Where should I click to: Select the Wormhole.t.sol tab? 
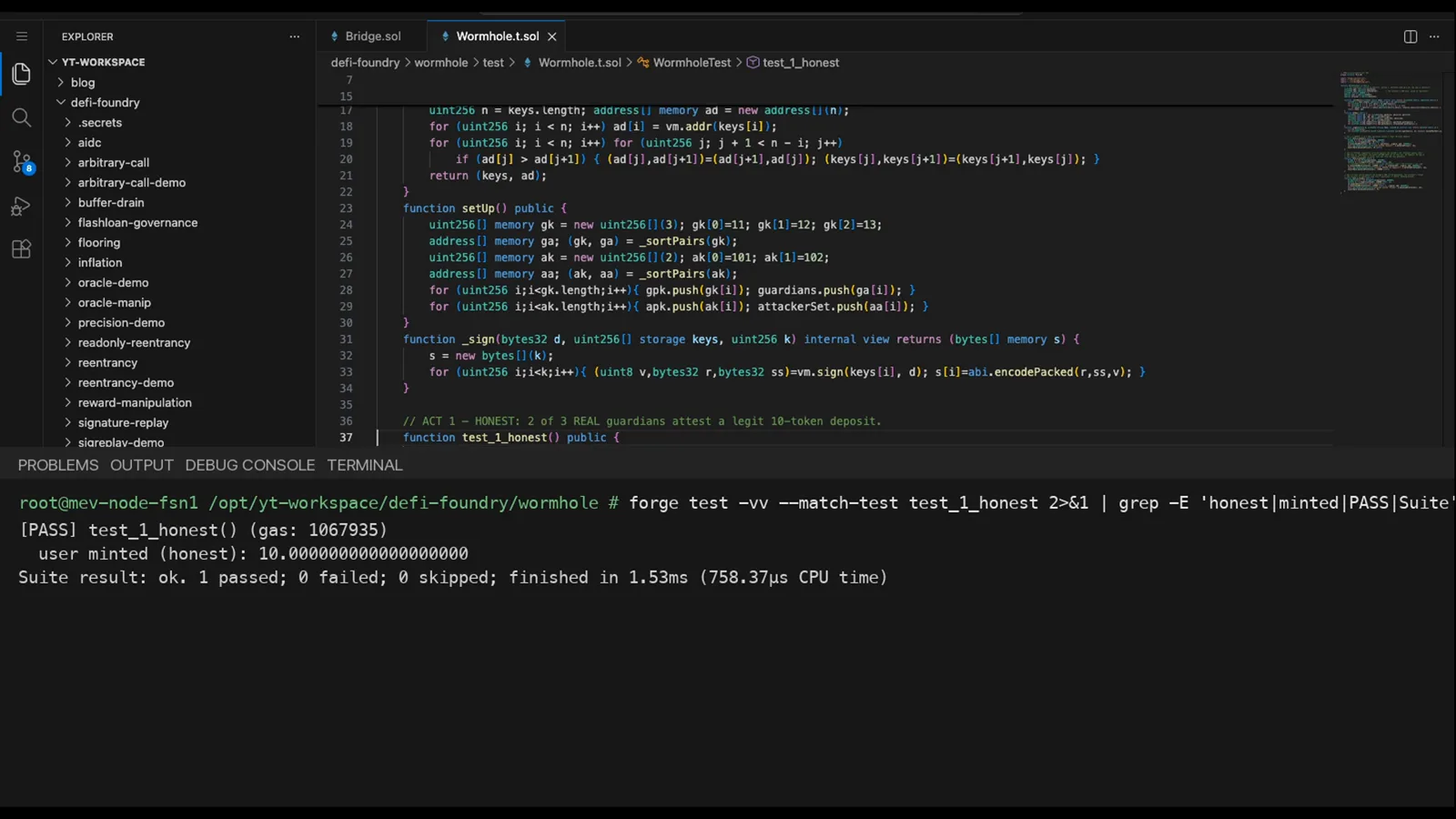[x=497, y=36]
